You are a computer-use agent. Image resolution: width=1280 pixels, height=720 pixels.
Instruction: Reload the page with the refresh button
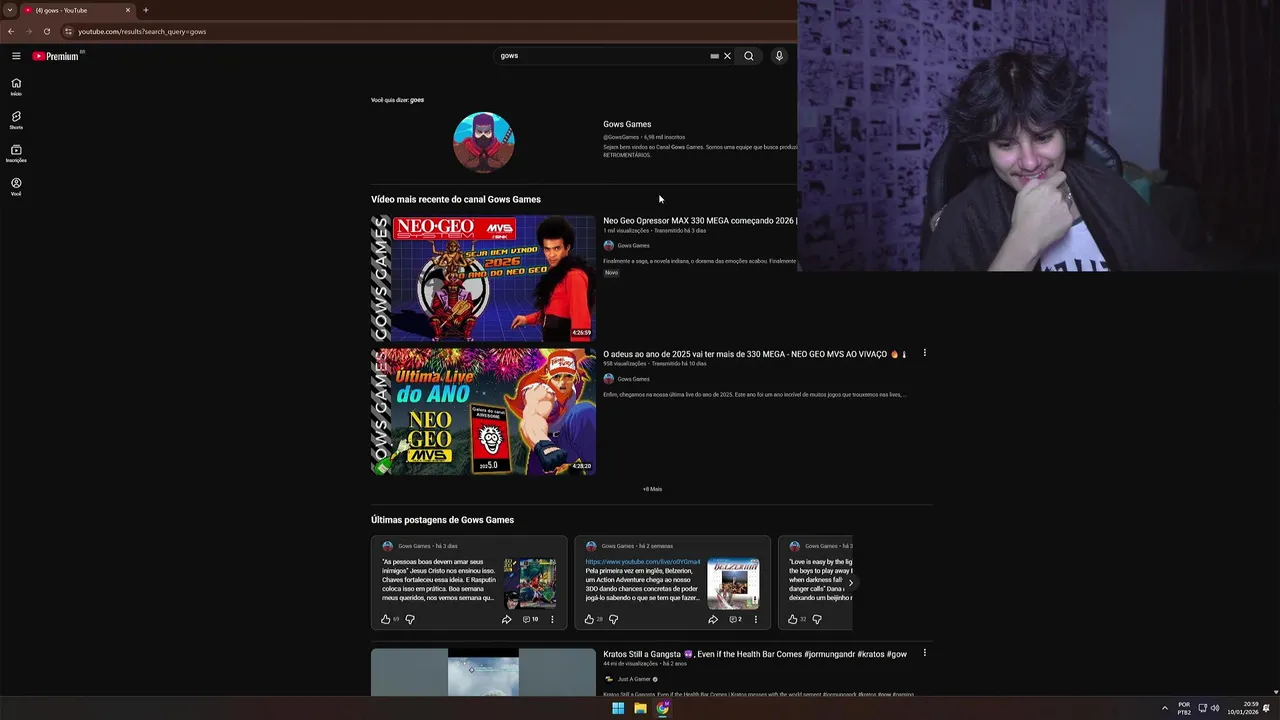(46, 31)
